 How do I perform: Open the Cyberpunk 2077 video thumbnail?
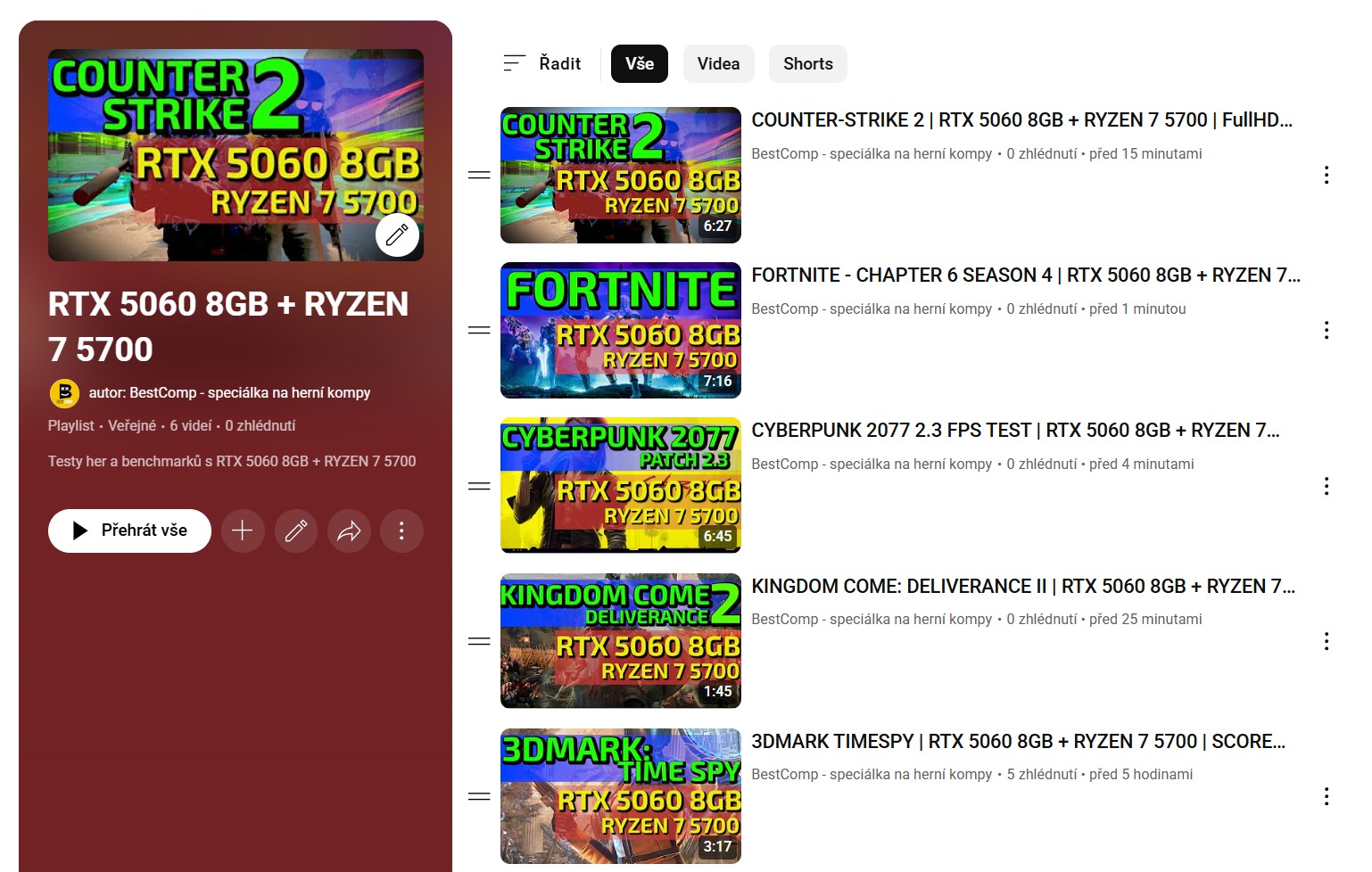621,486
